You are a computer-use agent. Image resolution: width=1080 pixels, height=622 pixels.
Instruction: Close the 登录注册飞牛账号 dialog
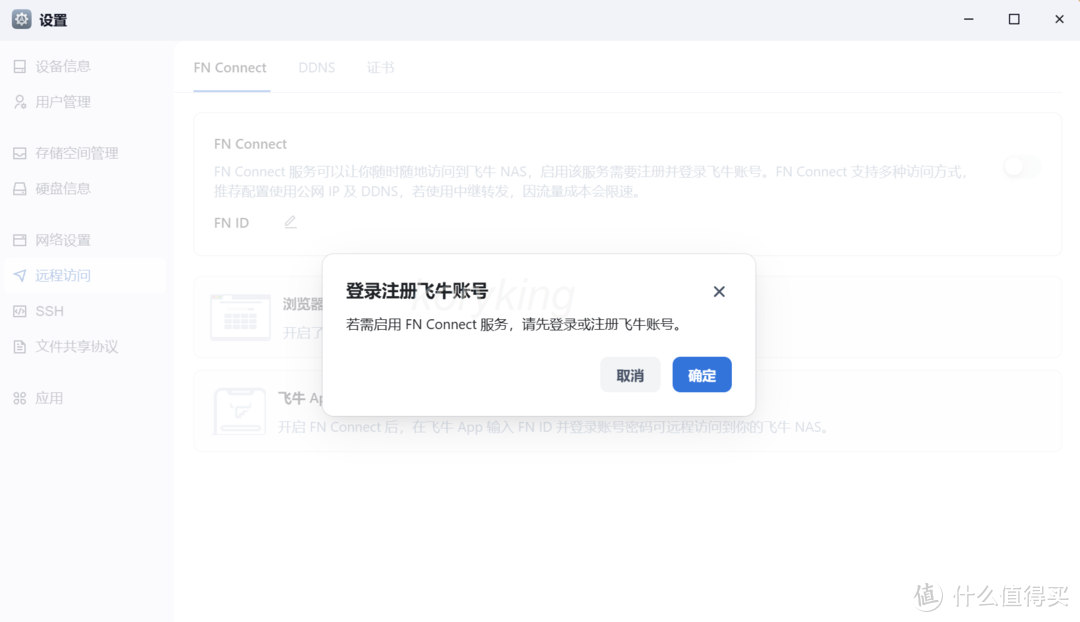719,291
